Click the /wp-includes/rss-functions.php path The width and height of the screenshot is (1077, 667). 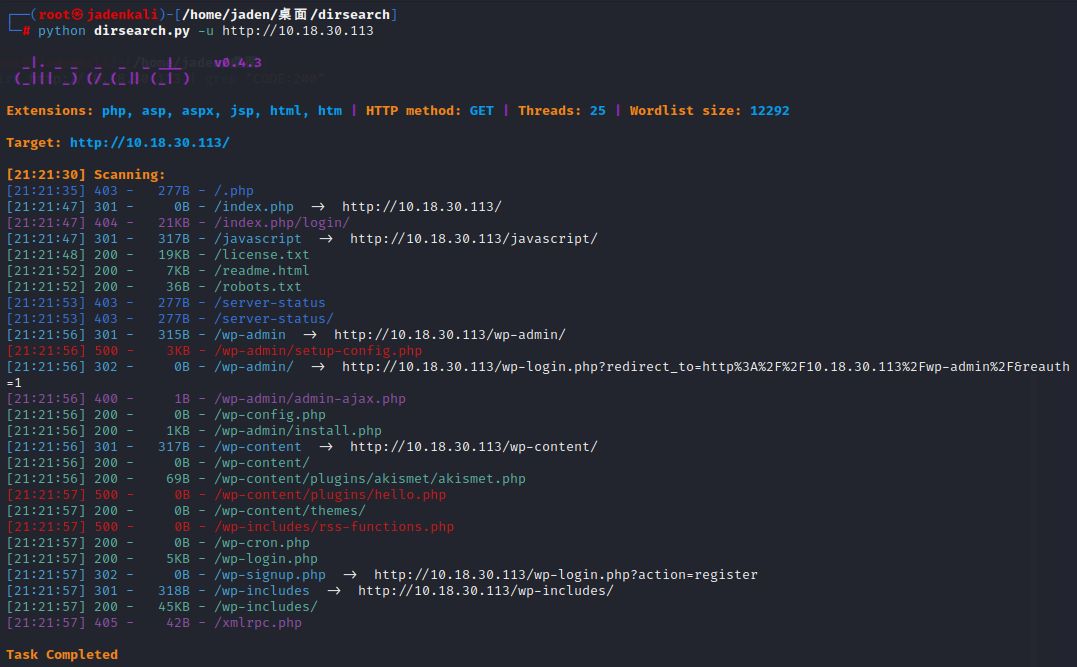(333, 527)
